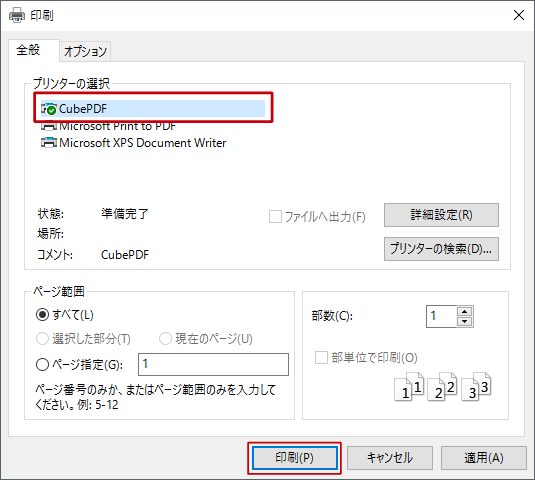Select the CubePDF printer icon
Screen dimensions: 535x480
pyautogui.click(x=49, y=109)
